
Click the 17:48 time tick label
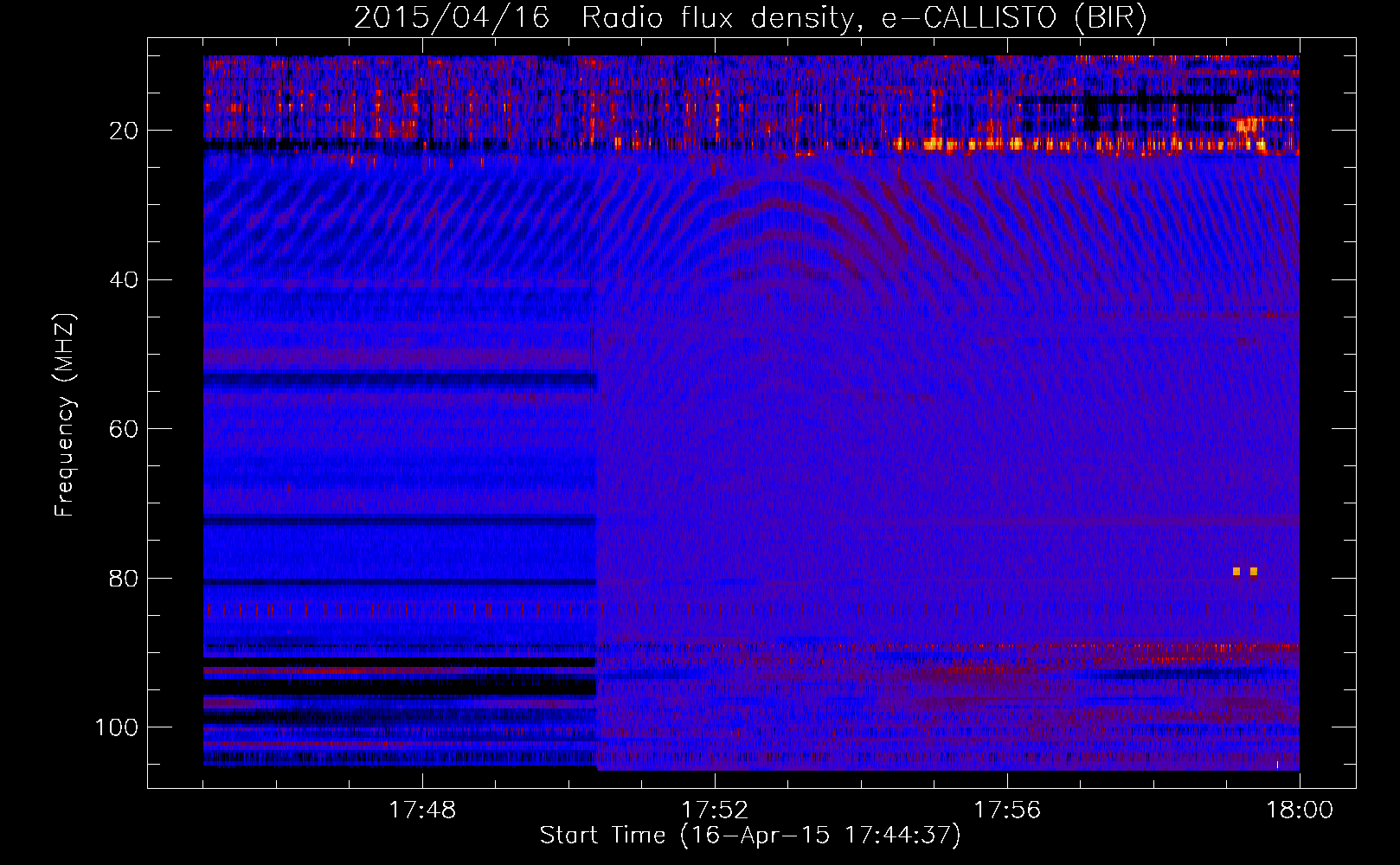[422, 811]
